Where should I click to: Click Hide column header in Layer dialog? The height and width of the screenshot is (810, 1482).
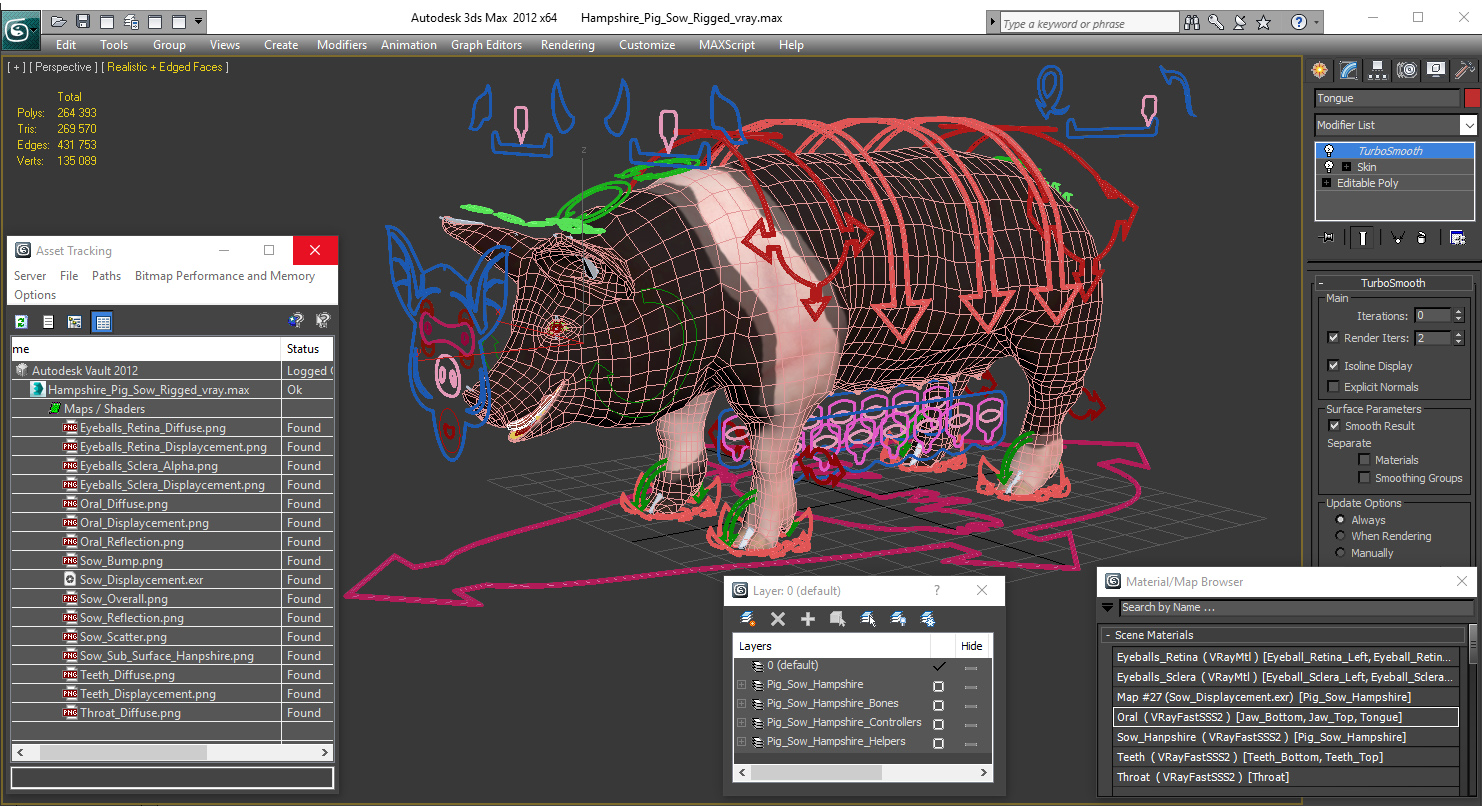pos(972,646)
